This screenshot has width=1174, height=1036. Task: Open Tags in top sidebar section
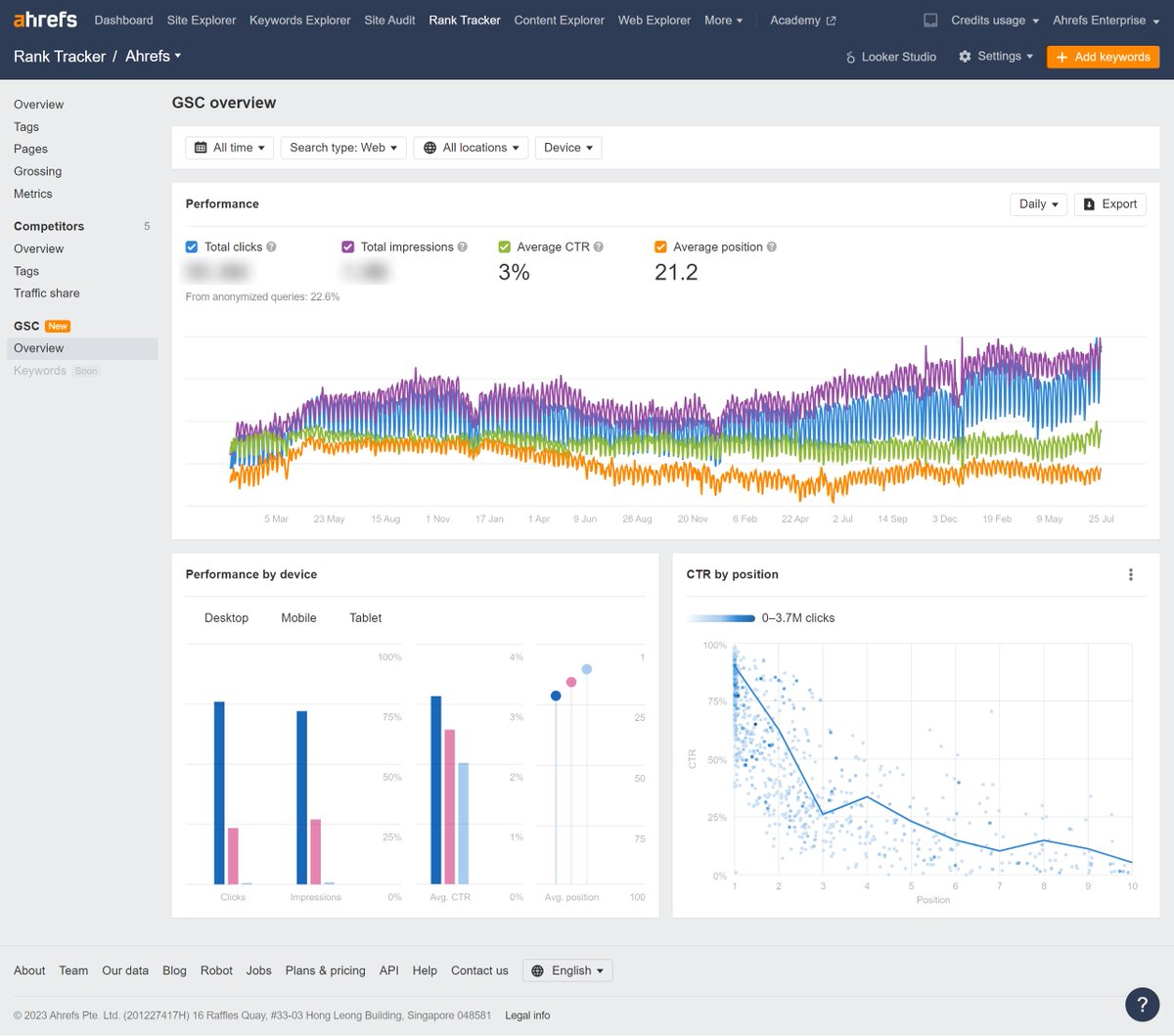26,127
